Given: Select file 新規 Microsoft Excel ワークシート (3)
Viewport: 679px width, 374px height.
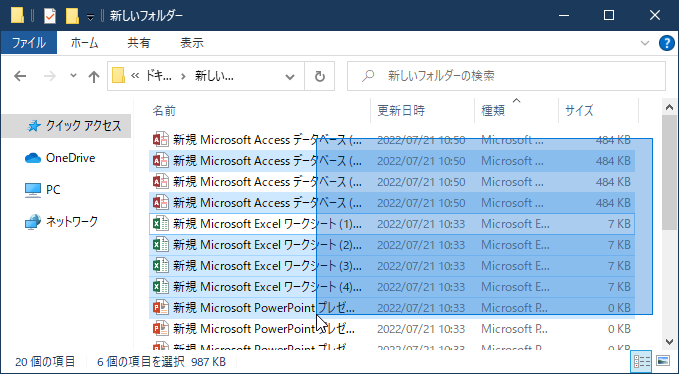Looking at the screenshot, I should (267, 265).
